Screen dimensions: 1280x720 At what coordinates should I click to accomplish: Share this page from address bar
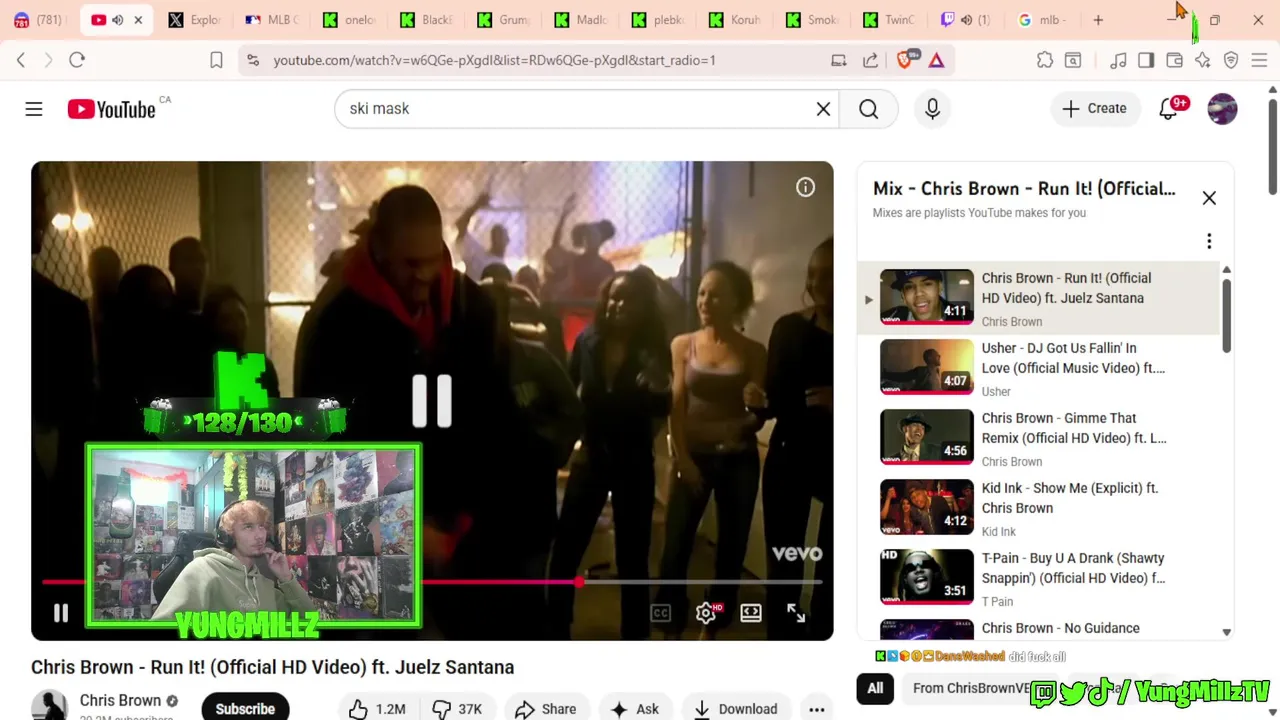[x=870, y=60]
